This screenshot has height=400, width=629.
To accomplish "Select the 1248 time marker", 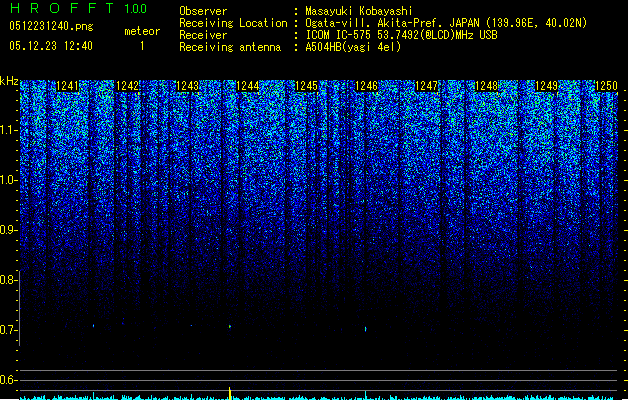I will [487, 86].
